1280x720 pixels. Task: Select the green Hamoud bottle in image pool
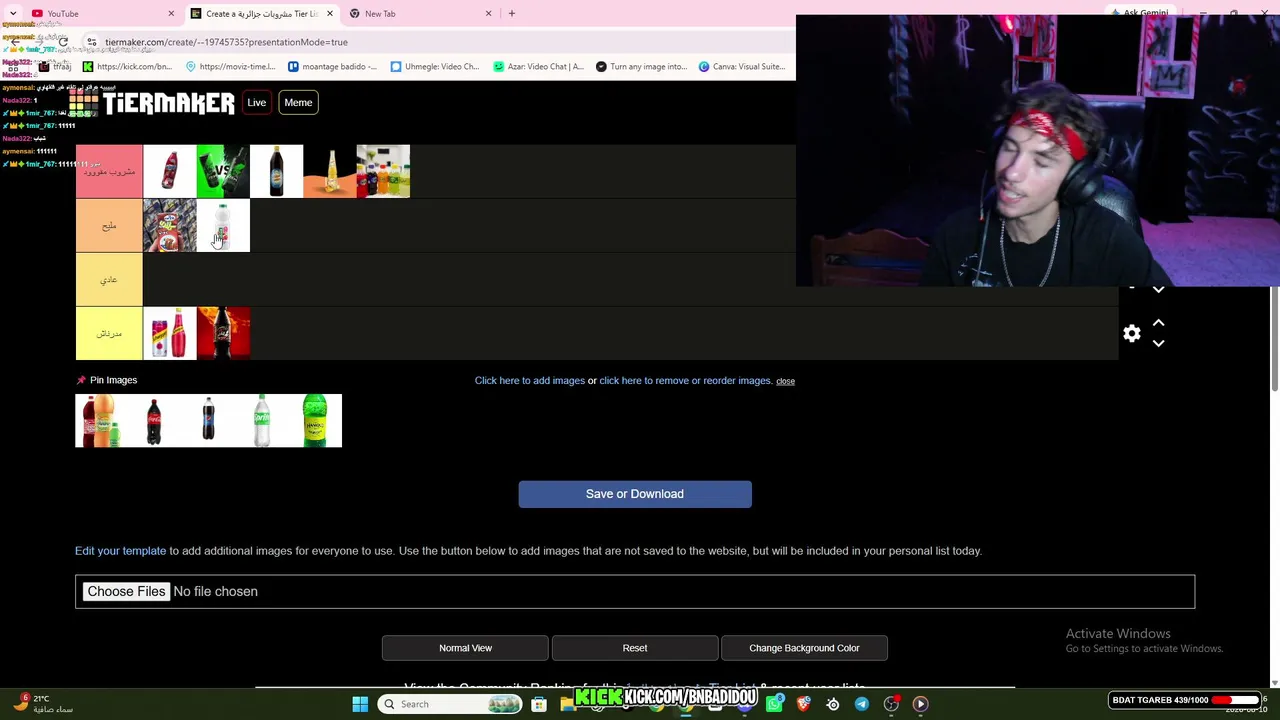coord(315,421)
